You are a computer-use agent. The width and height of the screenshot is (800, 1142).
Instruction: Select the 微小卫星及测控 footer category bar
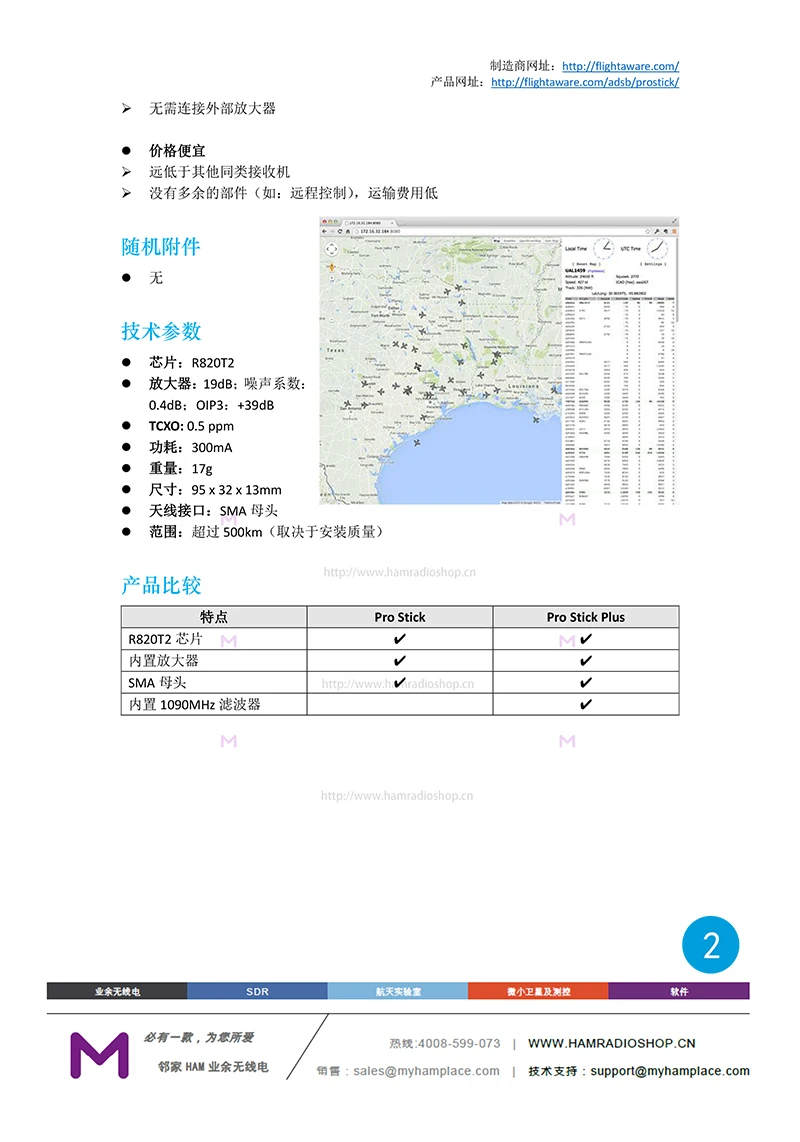point(538,991)
